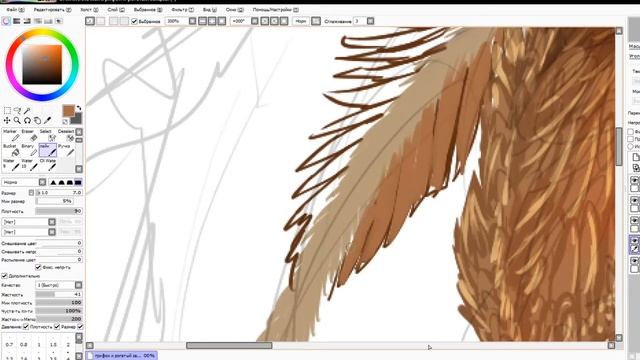Screen dimensions: 640x360
Task: Open the Слой menu
Action: [x=116, y=9]
